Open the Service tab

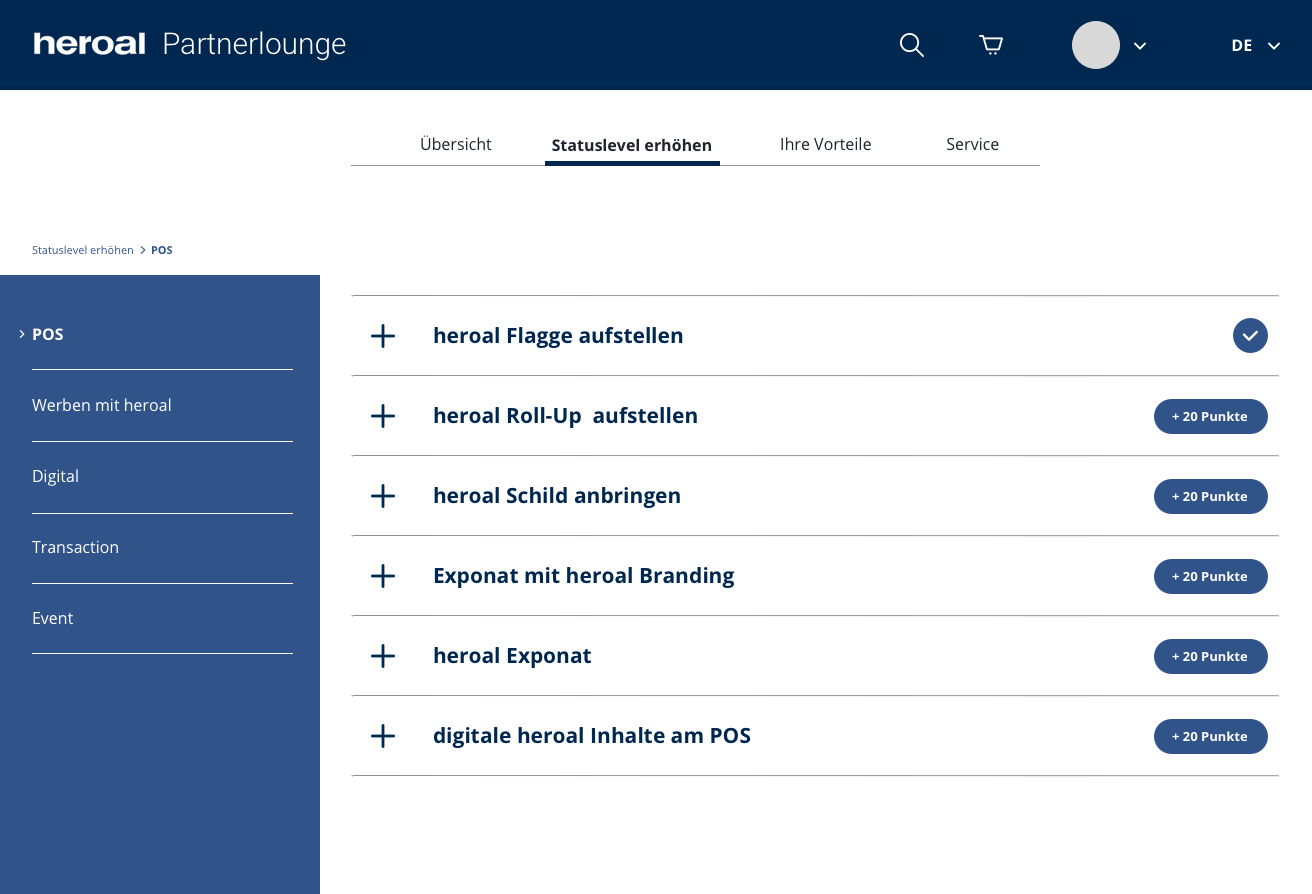pyautogui.click(x=973, y=144)
